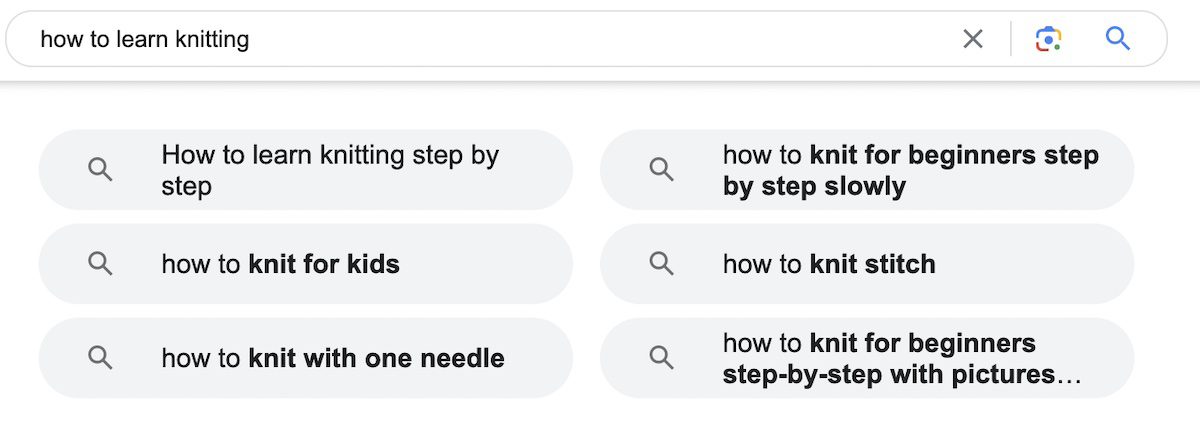Click magnifier icon beside 'how to knit for kids'
1200x442 pixels.
(100, 264)
